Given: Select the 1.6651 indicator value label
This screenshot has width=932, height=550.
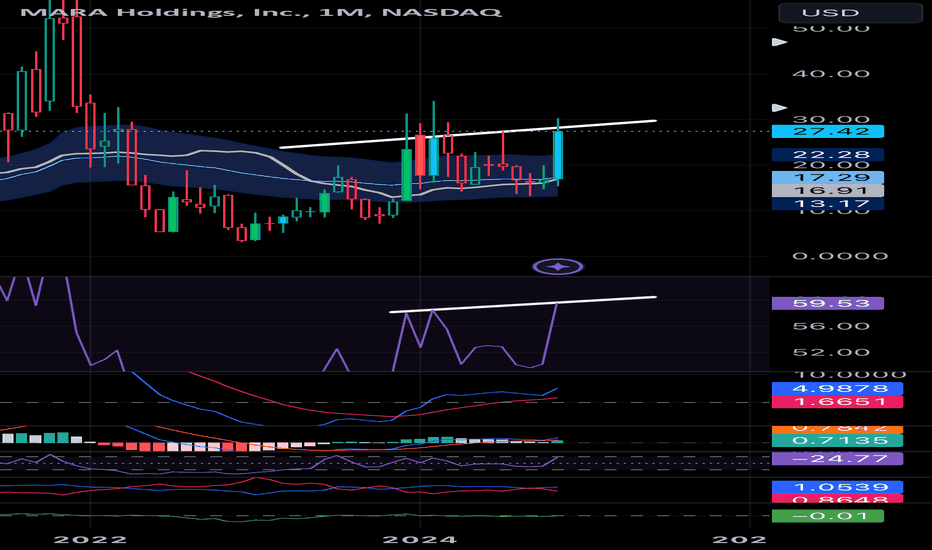Looking at the screenshot, I should coord(837,401).
